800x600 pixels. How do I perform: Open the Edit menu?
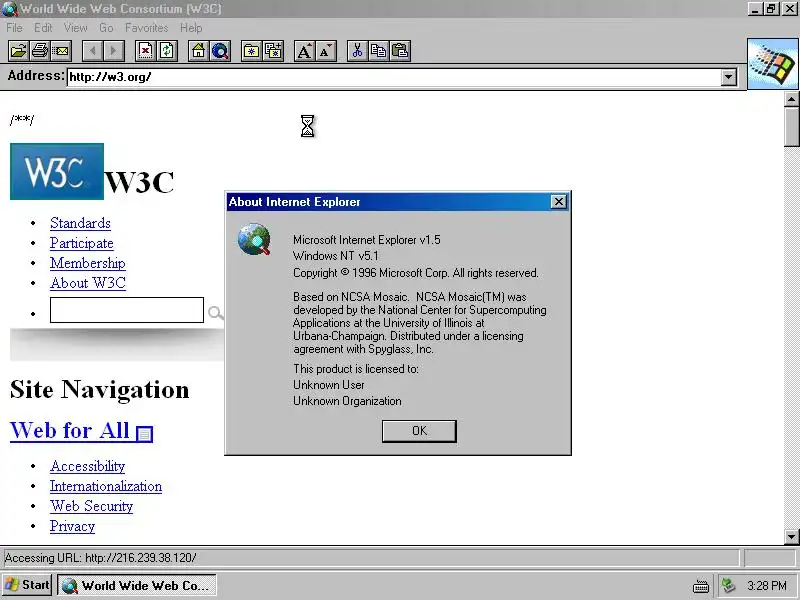43,28
